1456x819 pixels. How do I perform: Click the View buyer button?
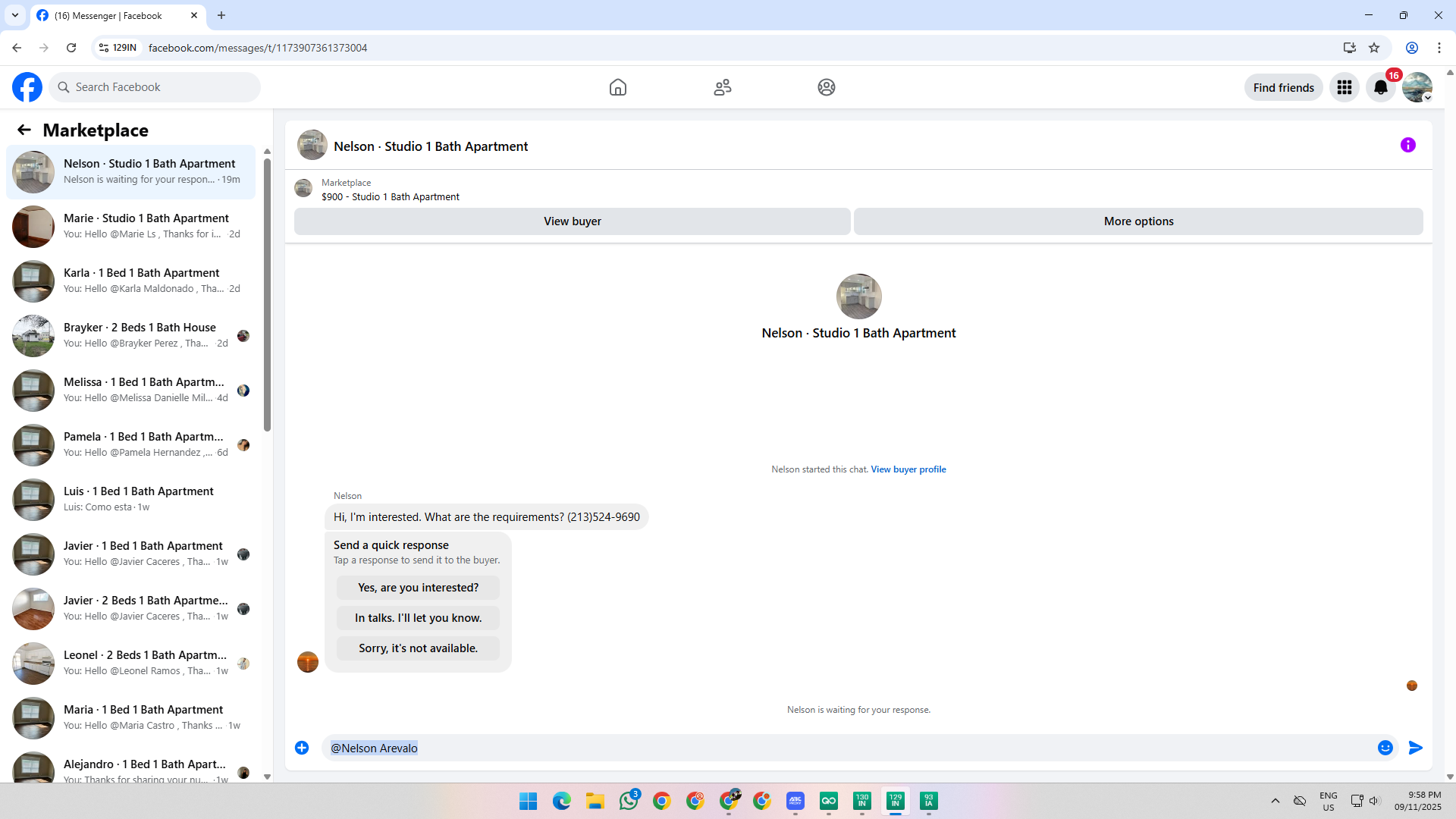click(573, 221)
